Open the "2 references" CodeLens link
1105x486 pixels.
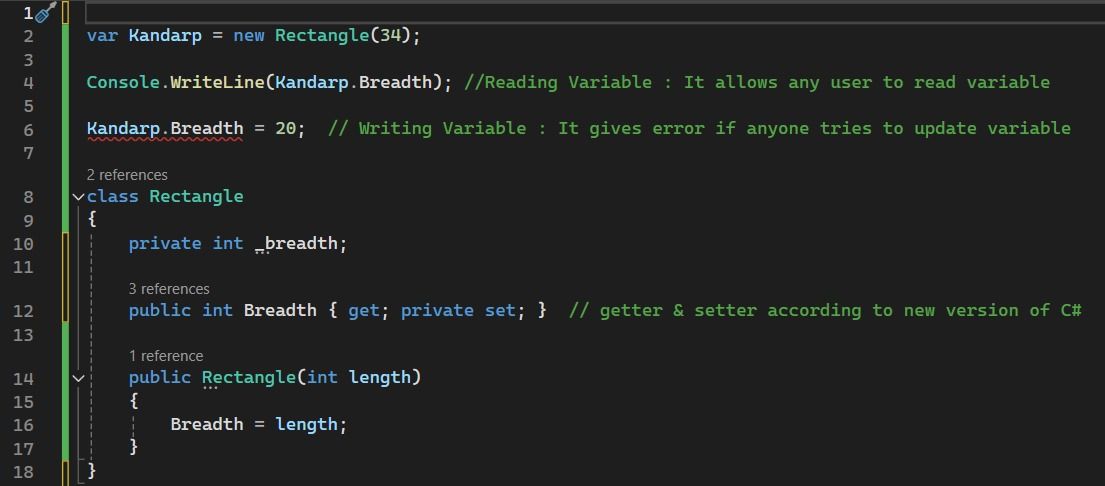[127, 175]
